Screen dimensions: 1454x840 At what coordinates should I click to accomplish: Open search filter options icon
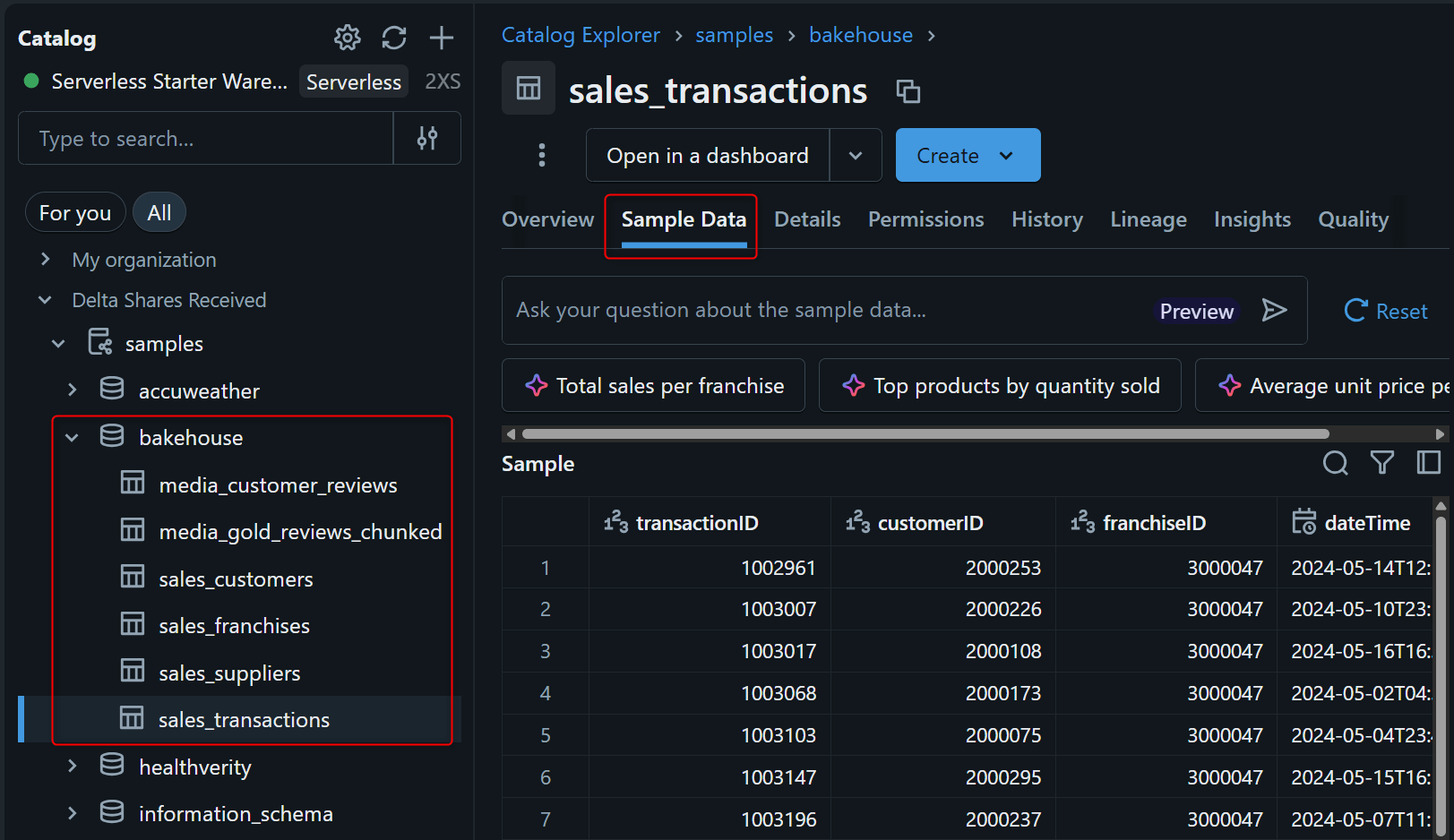(x=427, y=138)
